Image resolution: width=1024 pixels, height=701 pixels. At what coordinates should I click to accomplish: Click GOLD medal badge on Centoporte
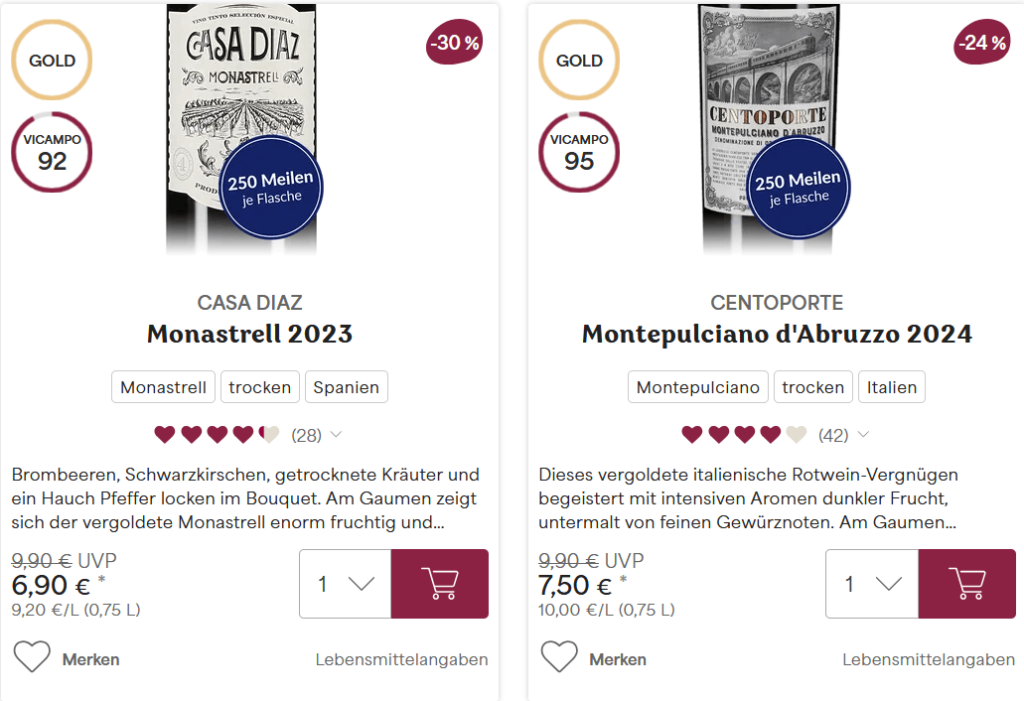tap(579, 60)
